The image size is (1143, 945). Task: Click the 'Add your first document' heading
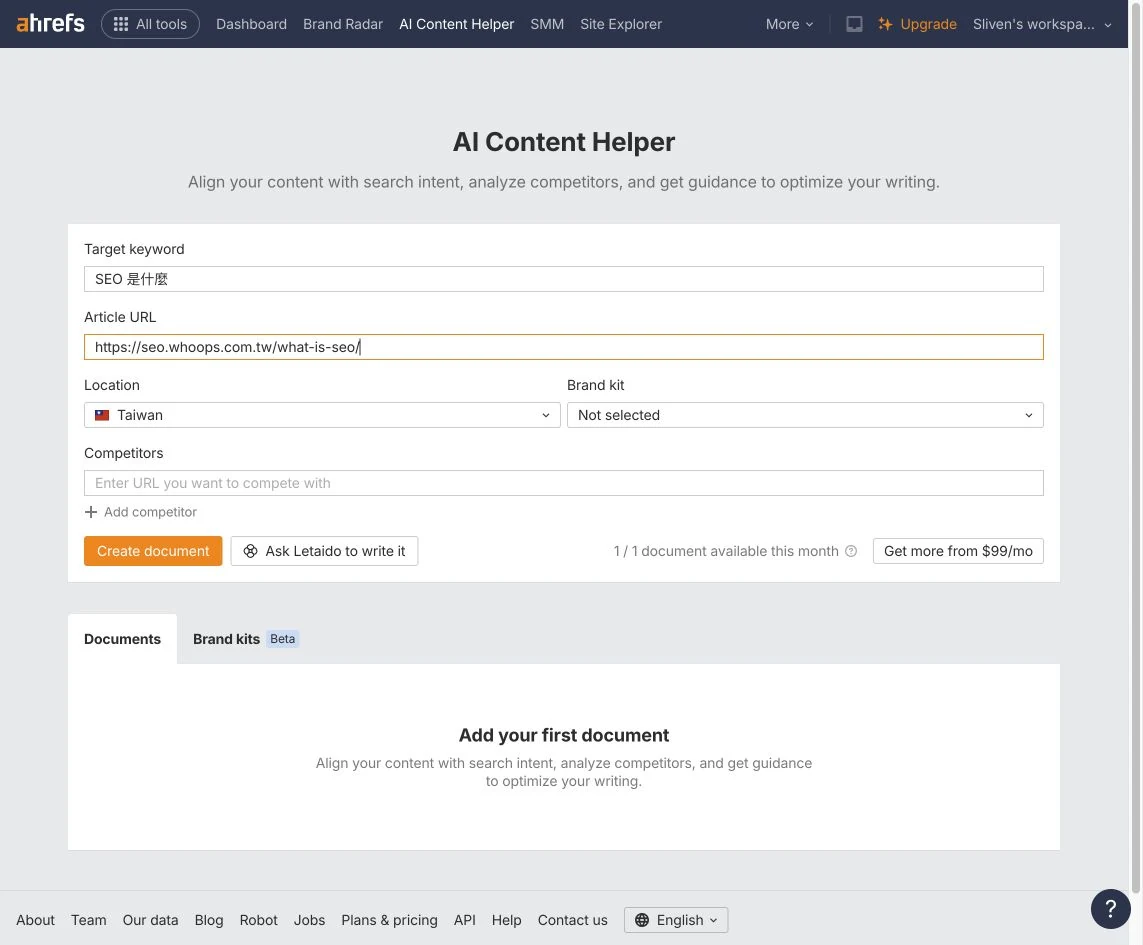point(563,735)
